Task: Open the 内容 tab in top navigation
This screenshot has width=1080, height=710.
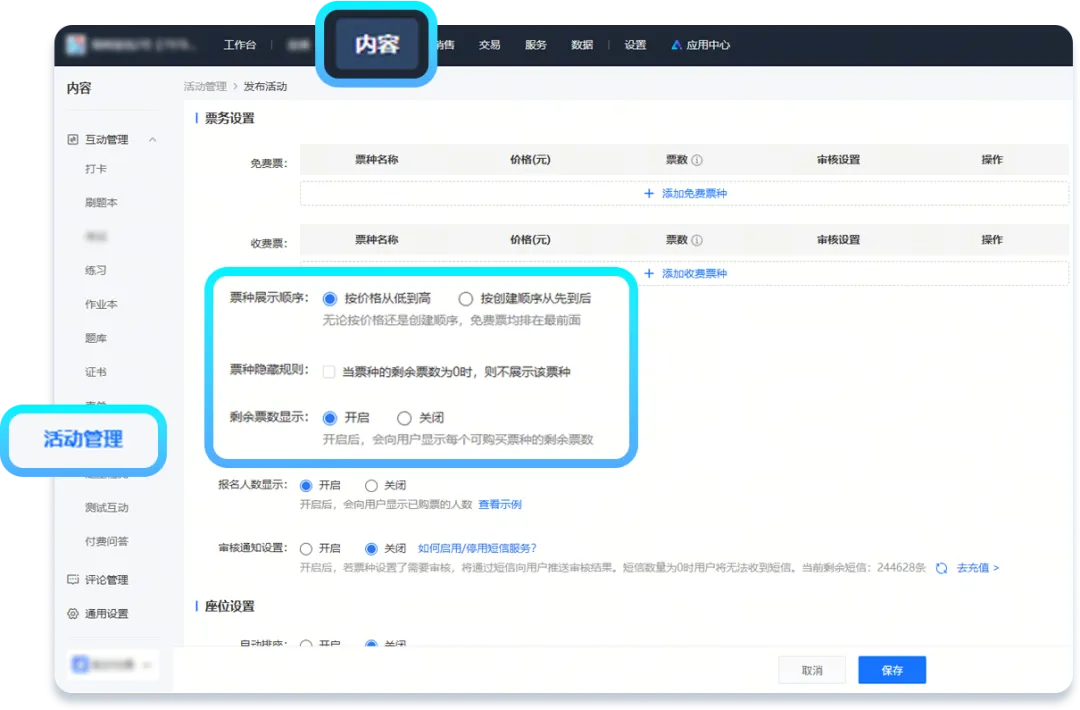Action: (377, 45)
